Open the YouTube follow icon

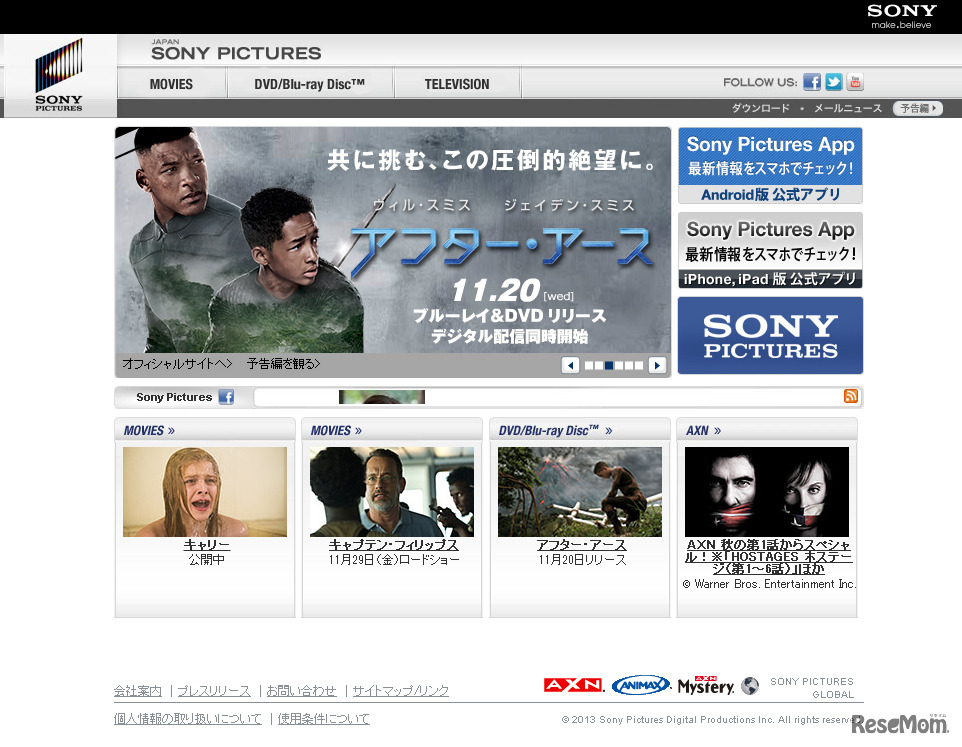(855, 82)
